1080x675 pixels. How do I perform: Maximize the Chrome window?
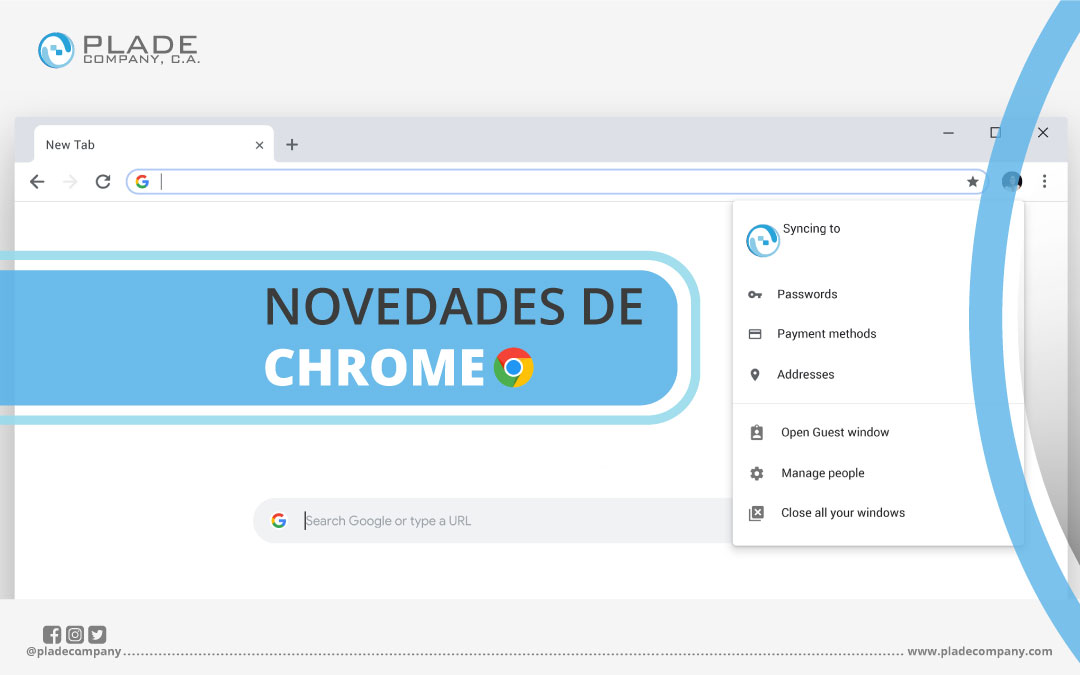[x=995, y=132]
